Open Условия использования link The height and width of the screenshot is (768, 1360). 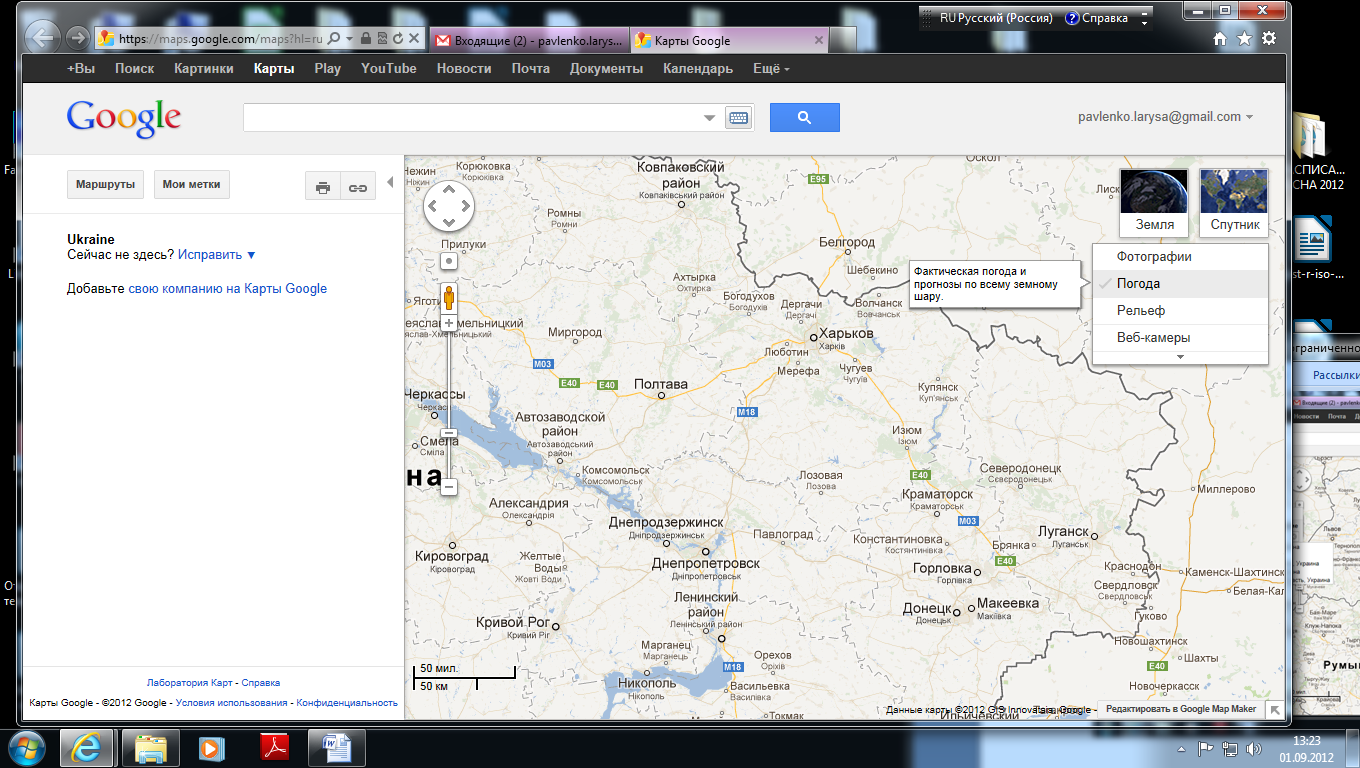click(x=231, y=703)
